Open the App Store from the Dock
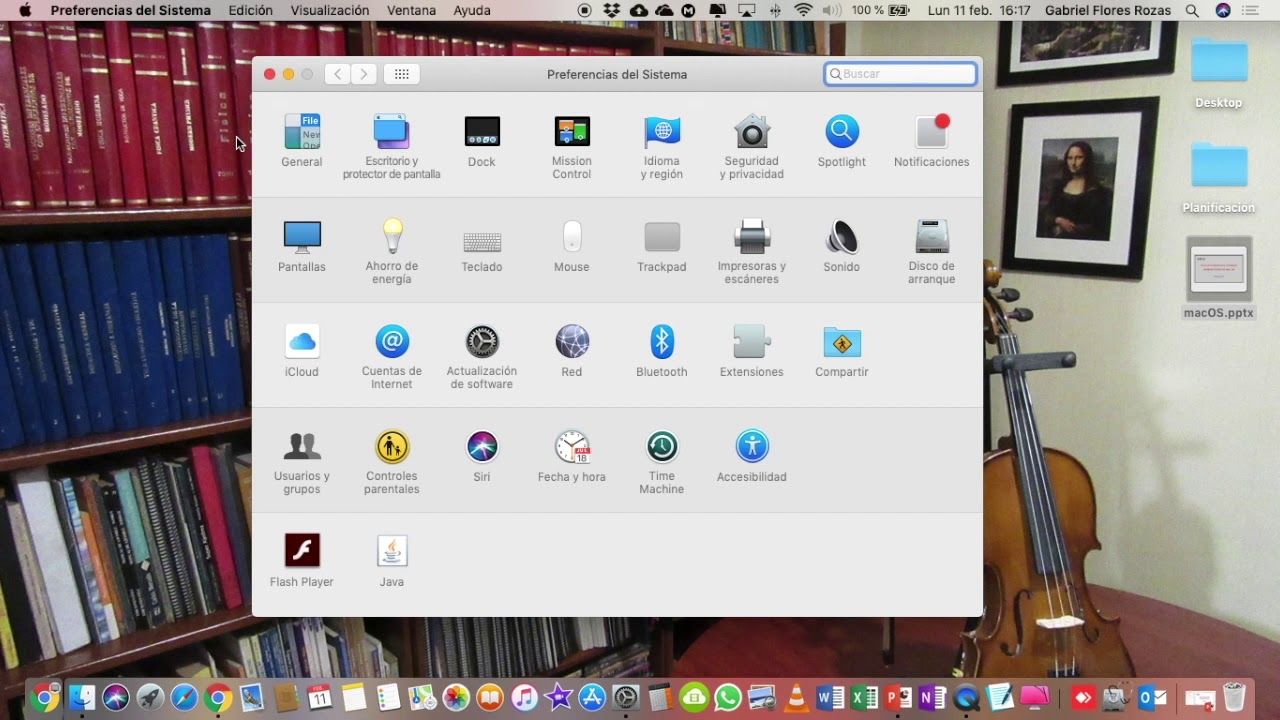 592,697
